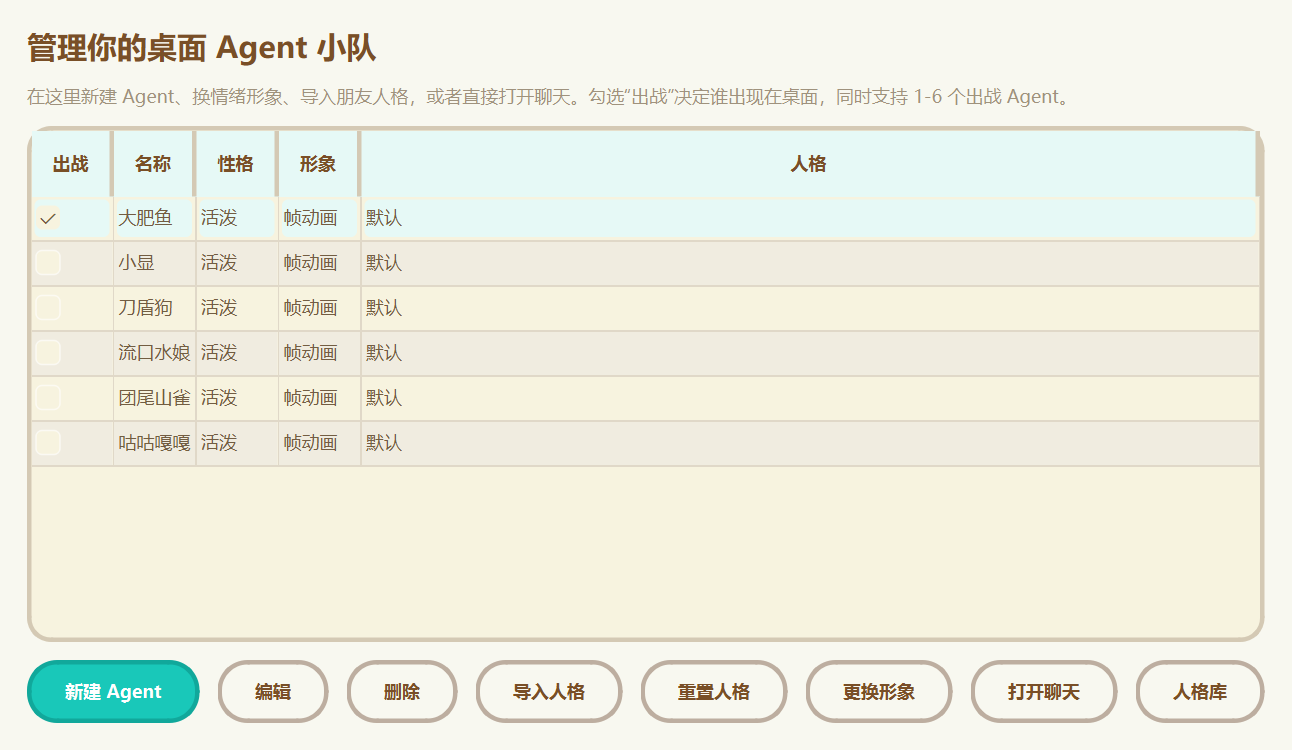This screenshot has height=750, width=1292.
Task: Open the 人格库 button
Action: [x=1200, y=692]
